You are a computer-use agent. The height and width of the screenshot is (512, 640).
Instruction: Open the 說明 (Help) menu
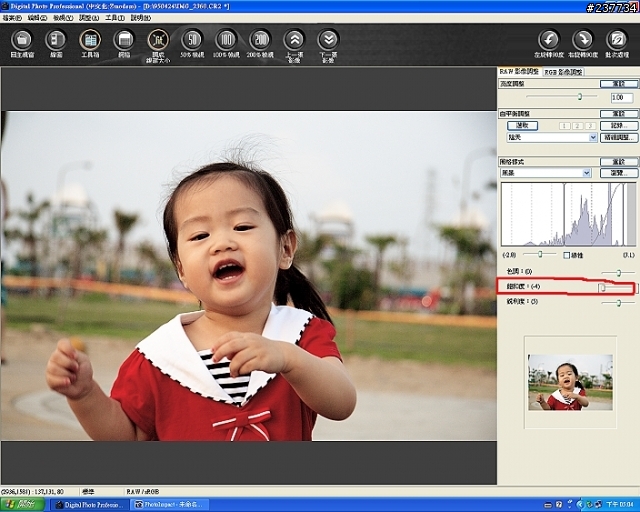point(140,18)
